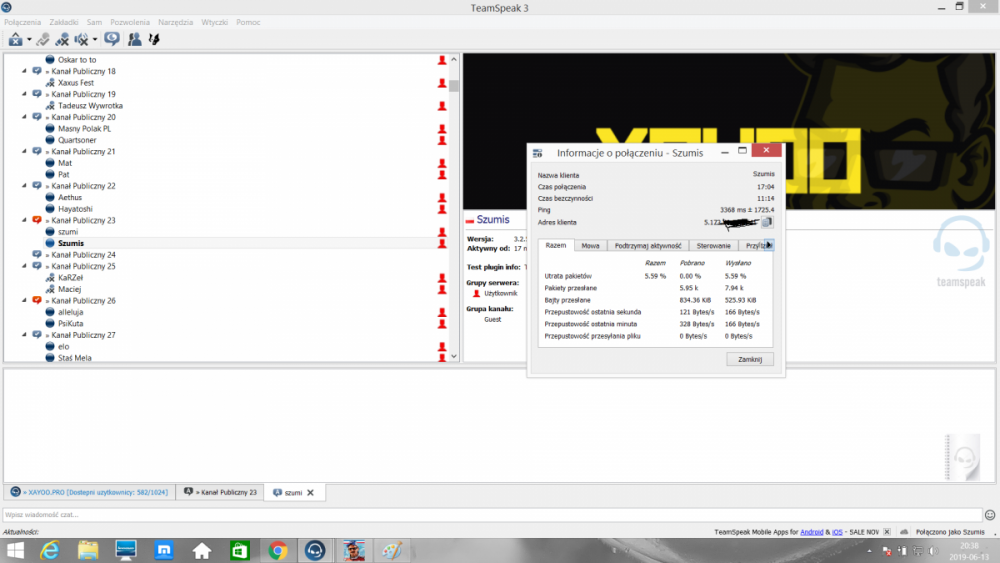This screenshot has height=563, width=1000.
Task: Toggle the activate microphone toolbar icon
Action: (43, 40)
